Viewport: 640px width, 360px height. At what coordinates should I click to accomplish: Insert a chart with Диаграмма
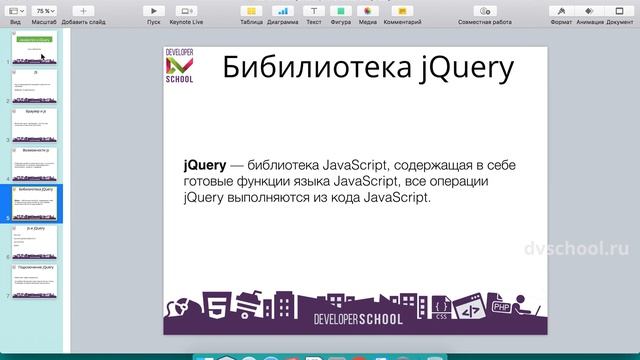click(x=282, y=11)
